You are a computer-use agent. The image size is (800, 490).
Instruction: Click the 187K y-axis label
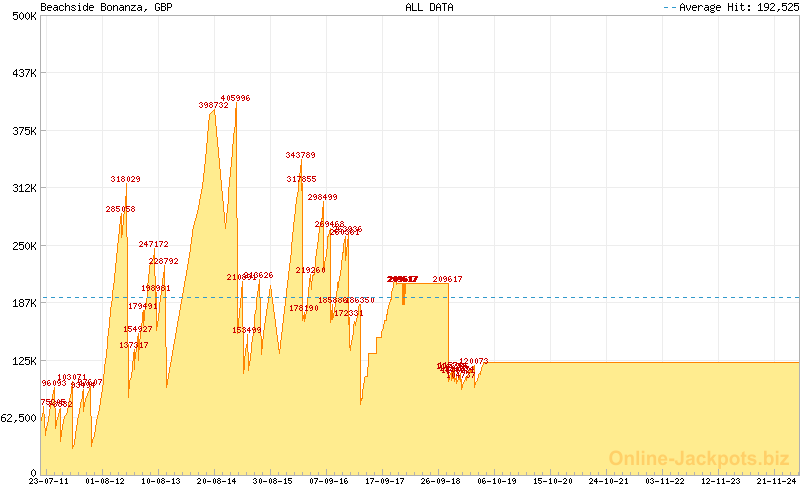pos(23,303)
